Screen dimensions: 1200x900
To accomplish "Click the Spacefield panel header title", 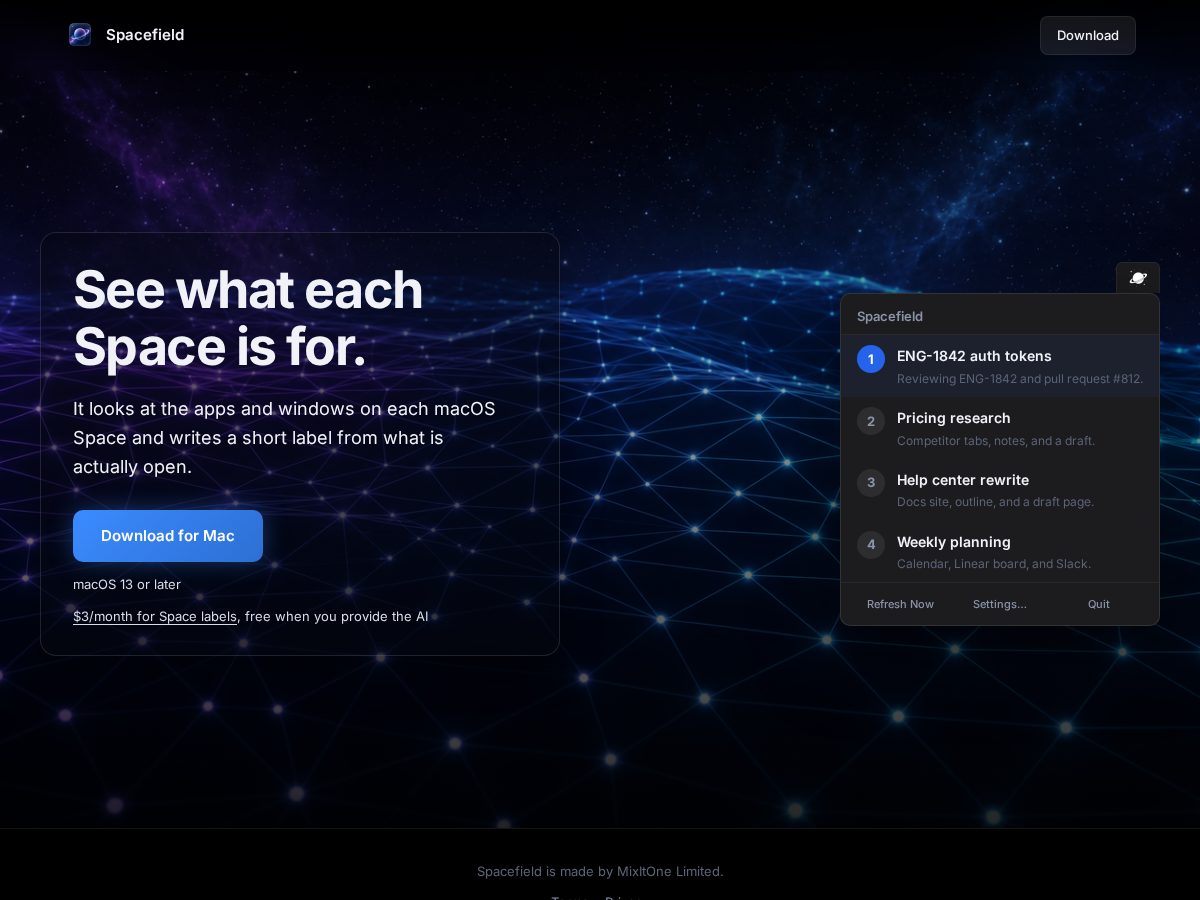I will [x=890, y=316].
